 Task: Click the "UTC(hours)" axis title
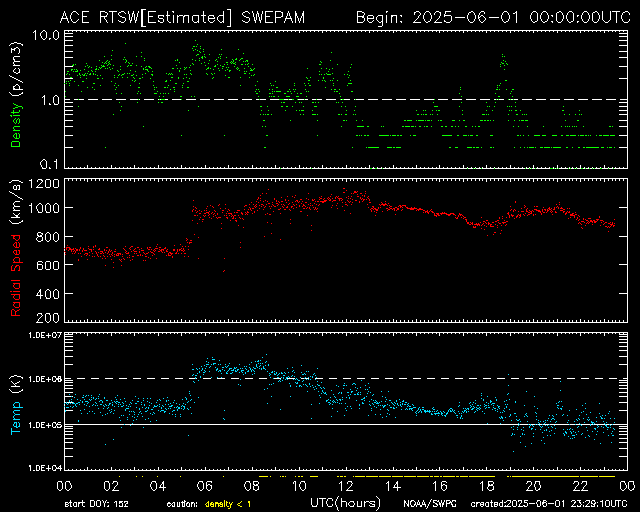pos(345,503)
